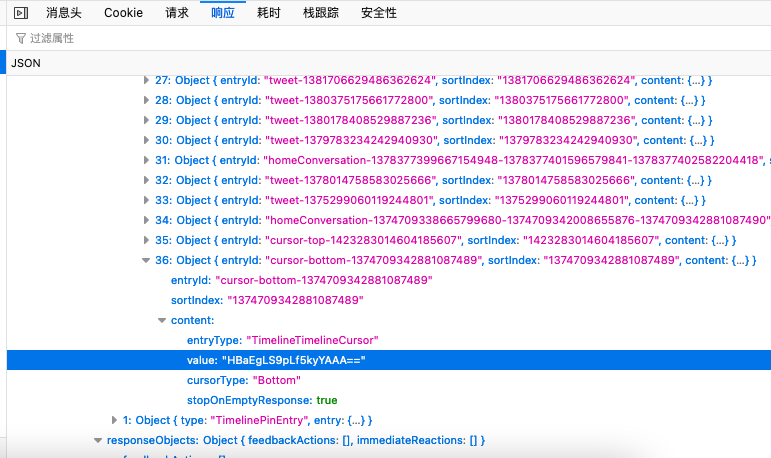Image resolution: width=771 pixels, height=458 pixels.
Task: Expand object entry 27 in JSON tree
Action: coord(147,80)
